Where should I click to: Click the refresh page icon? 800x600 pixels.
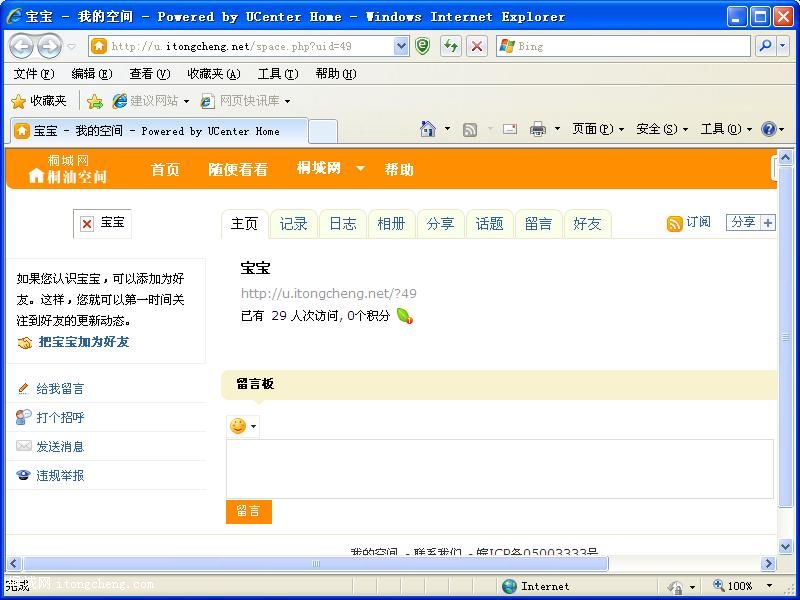pos(451,46)
